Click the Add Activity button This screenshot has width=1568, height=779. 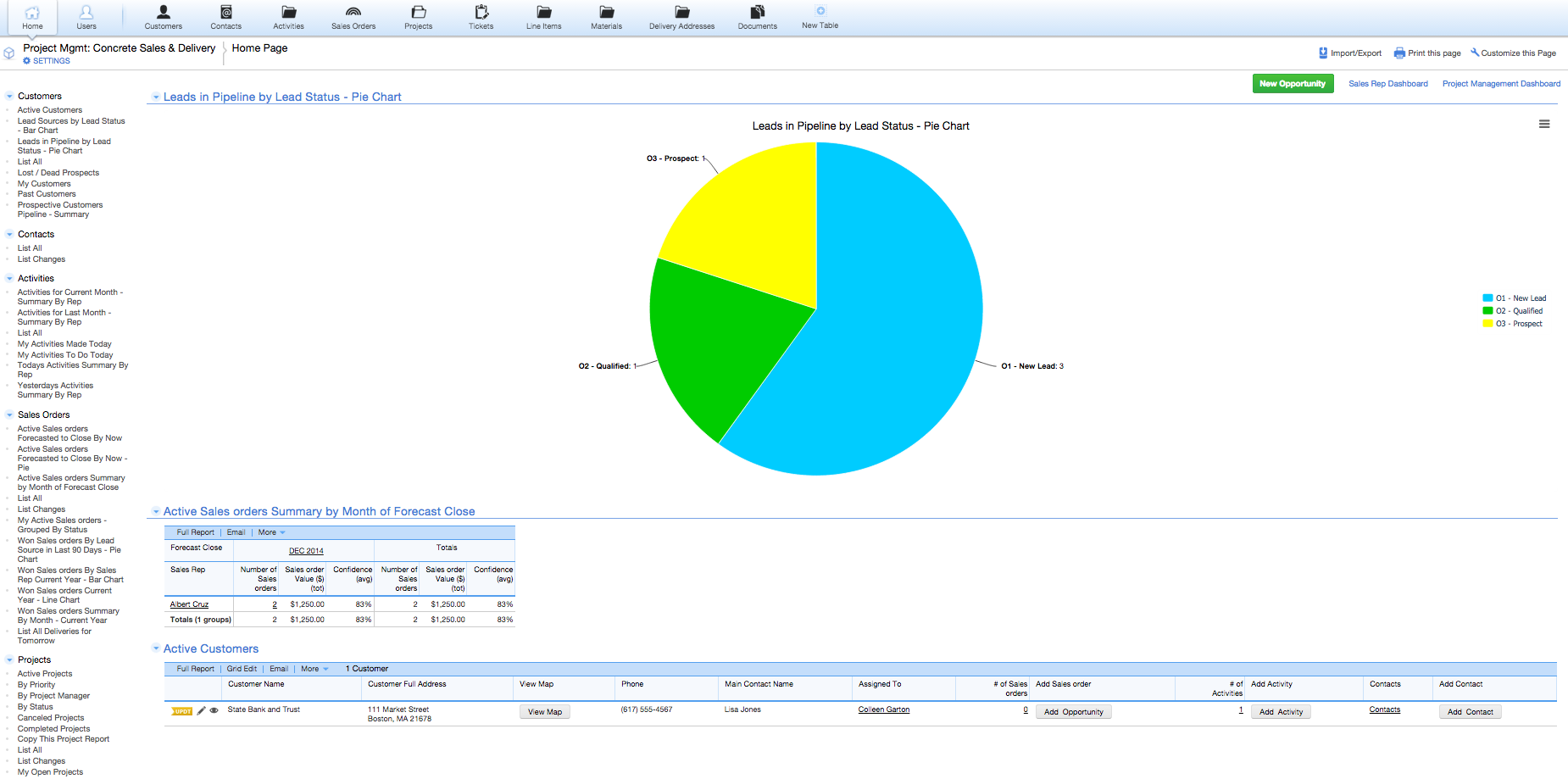point(1281,712)
